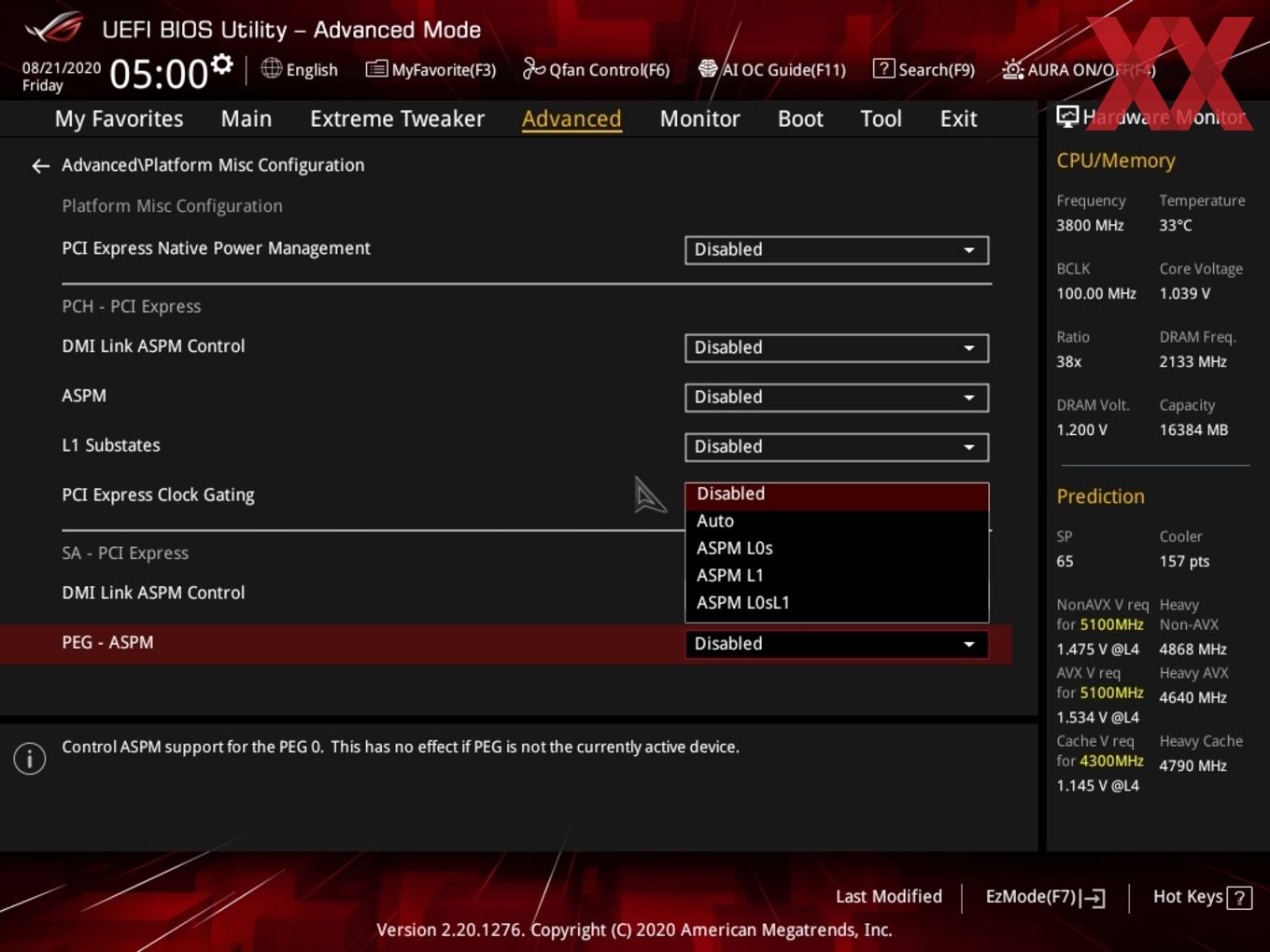The height and width of the screenshot is (952, 1270).
Task: Click the PCH - PCI Express section heading
Action: point(132,307)
